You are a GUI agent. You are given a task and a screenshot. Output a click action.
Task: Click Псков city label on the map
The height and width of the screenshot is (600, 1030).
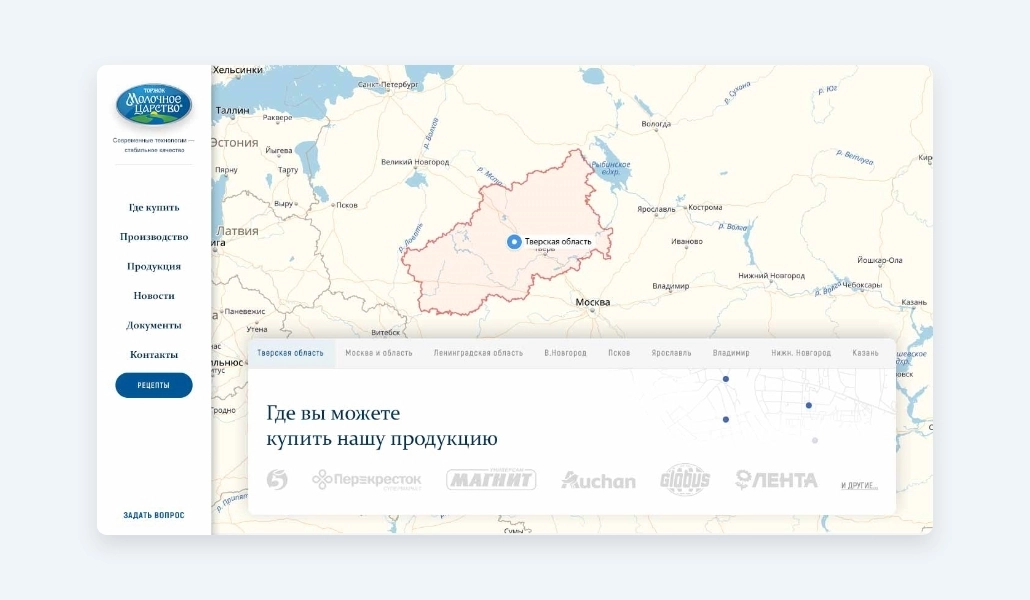coord(347,205)
